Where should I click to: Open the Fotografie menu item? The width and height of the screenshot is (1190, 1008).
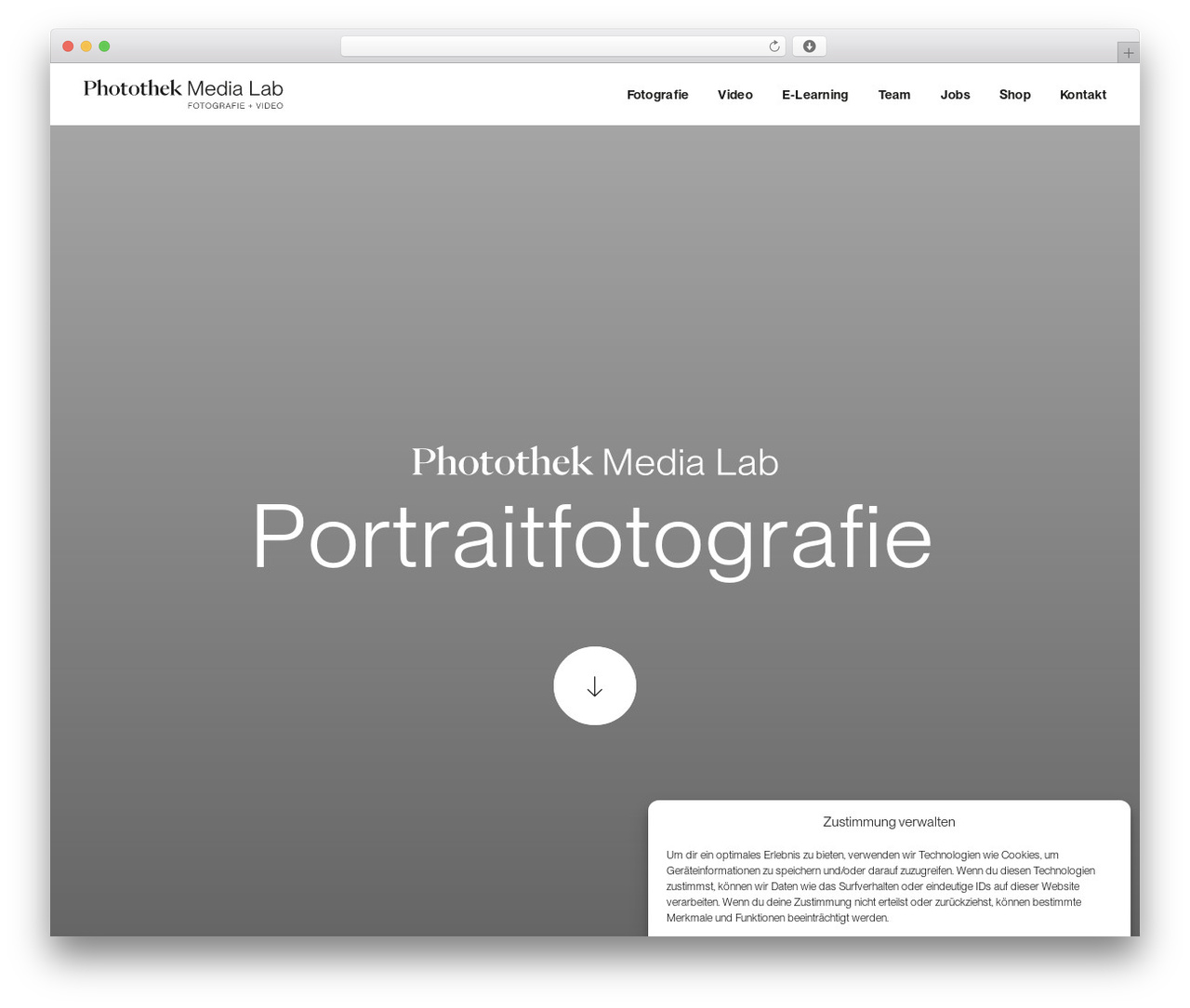coord(657,95)
